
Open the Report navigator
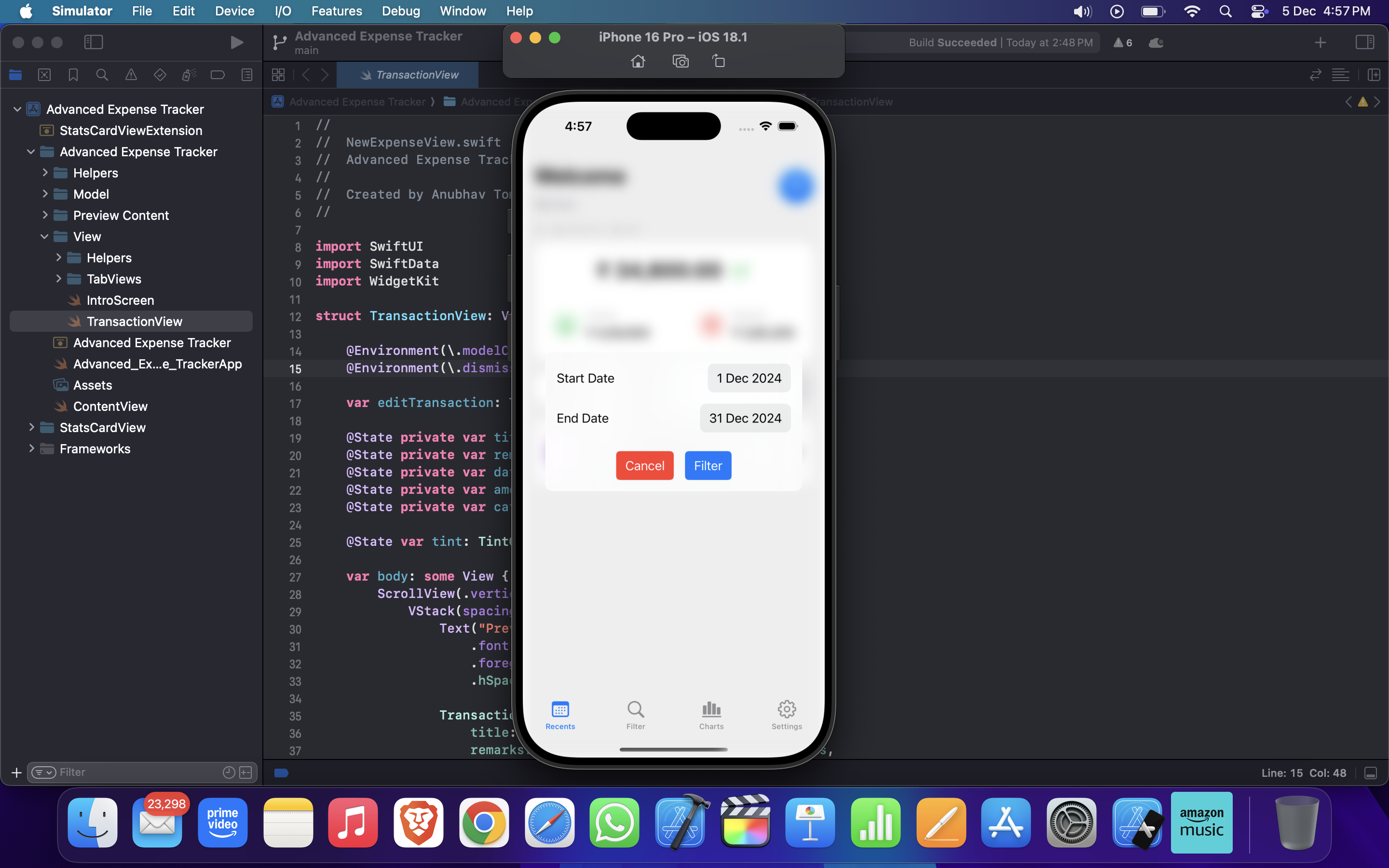point(246,75)
